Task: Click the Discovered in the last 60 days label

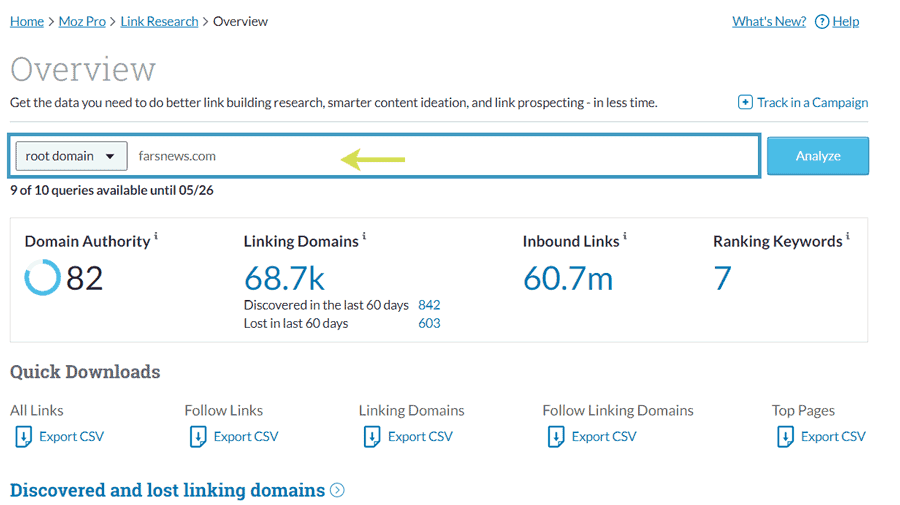Action: (326, 305)
